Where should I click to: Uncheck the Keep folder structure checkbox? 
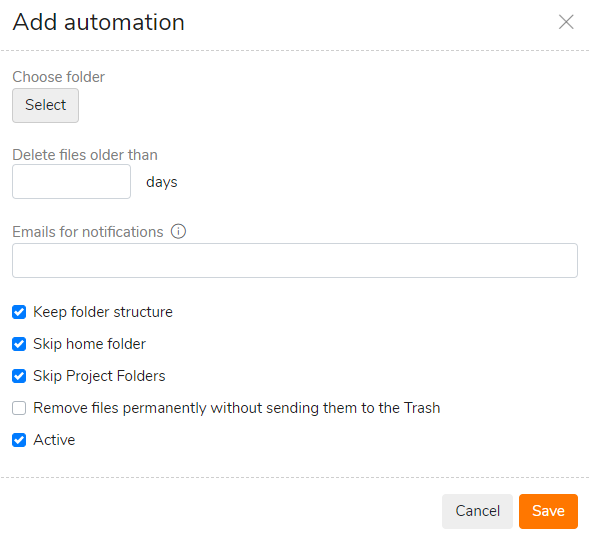(19, 312)
